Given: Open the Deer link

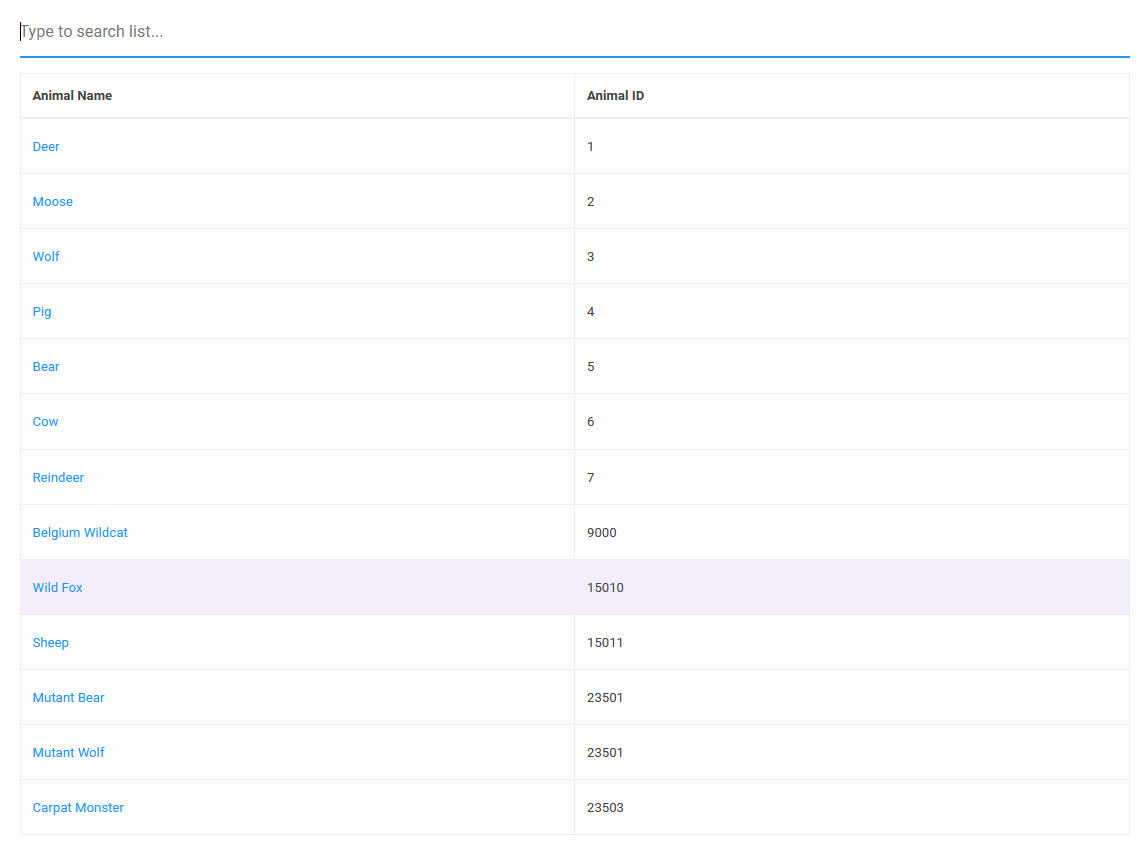Looking at the screenshot, I should tap(46, 147).
